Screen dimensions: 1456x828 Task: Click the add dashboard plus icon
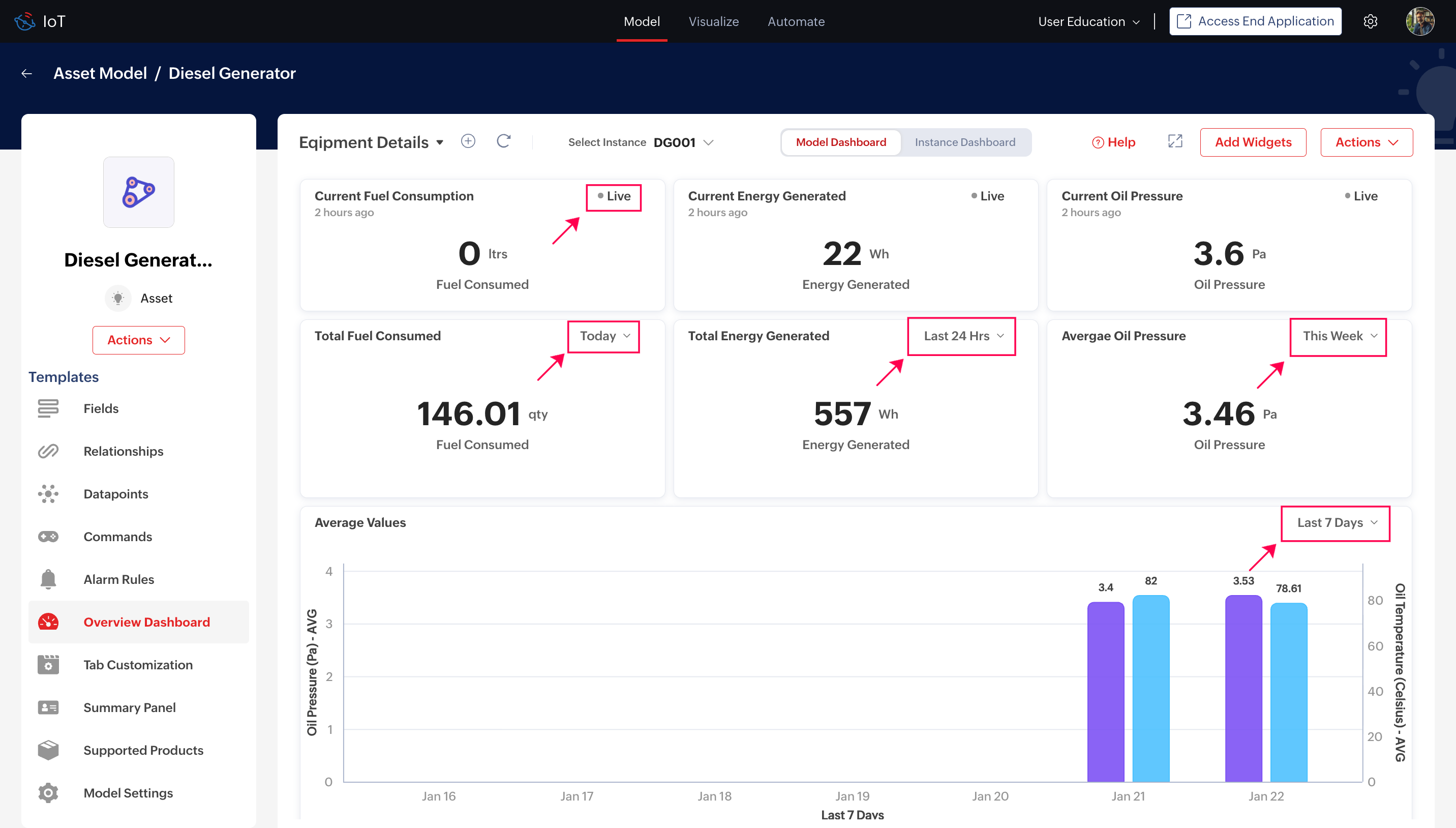click(468, 141)
